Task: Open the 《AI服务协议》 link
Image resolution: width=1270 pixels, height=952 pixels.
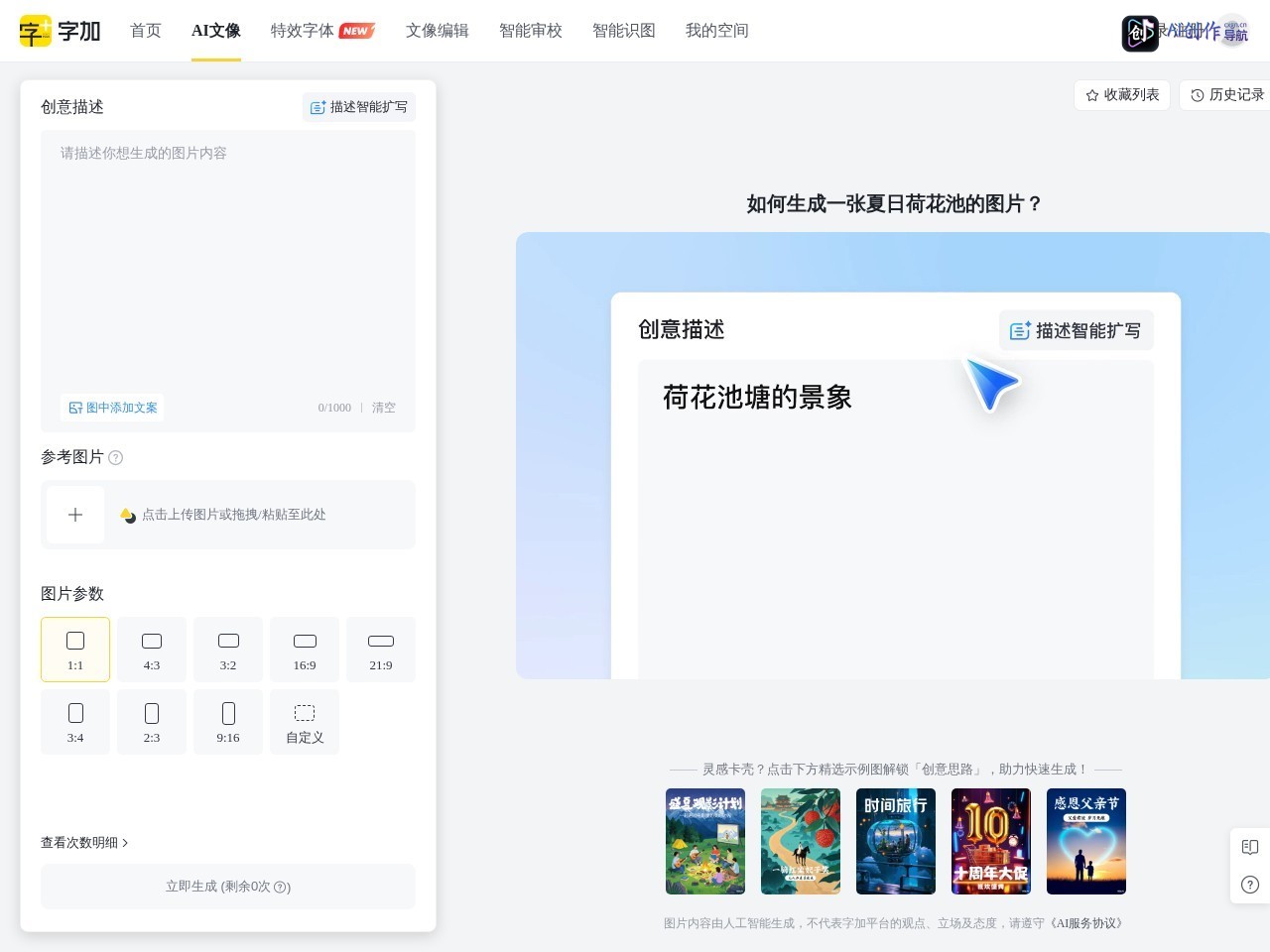Action: click(1087, 923)
